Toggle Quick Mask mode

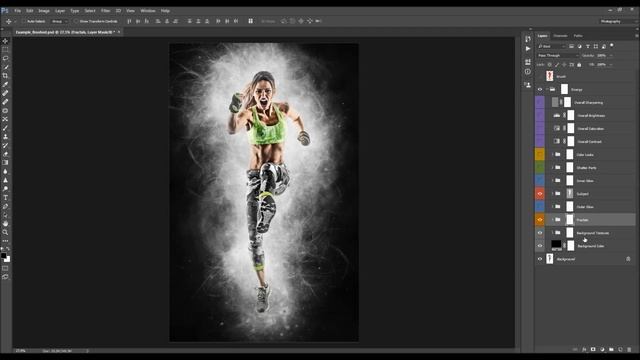pos(5,268)
